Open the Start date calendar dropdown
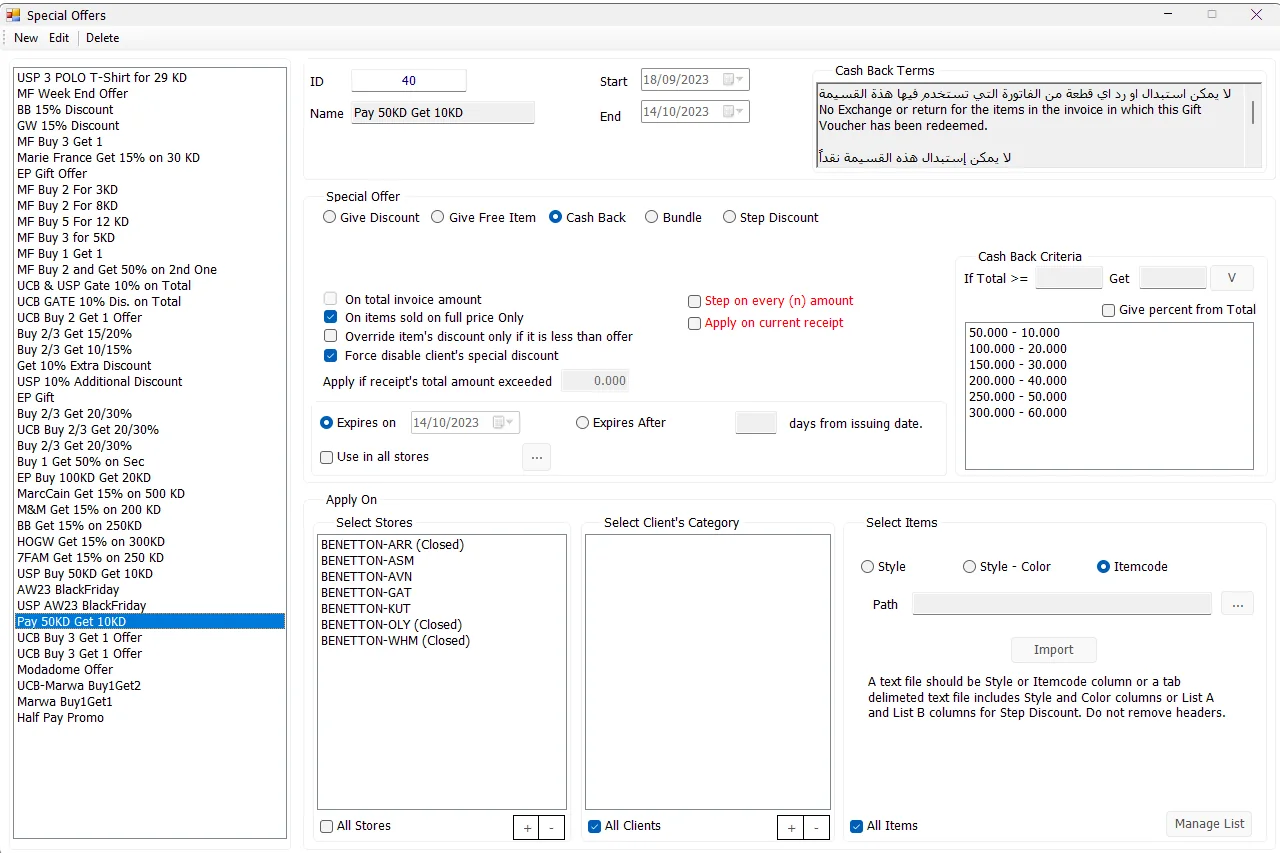The image size is (1280, 853). coord(734,80)
